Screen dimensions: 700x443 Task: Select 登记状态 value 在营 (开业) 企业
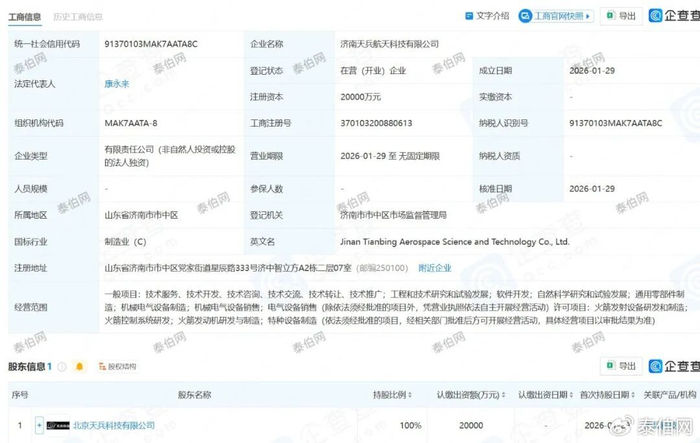pyautogui.click(x=373, y=71)
